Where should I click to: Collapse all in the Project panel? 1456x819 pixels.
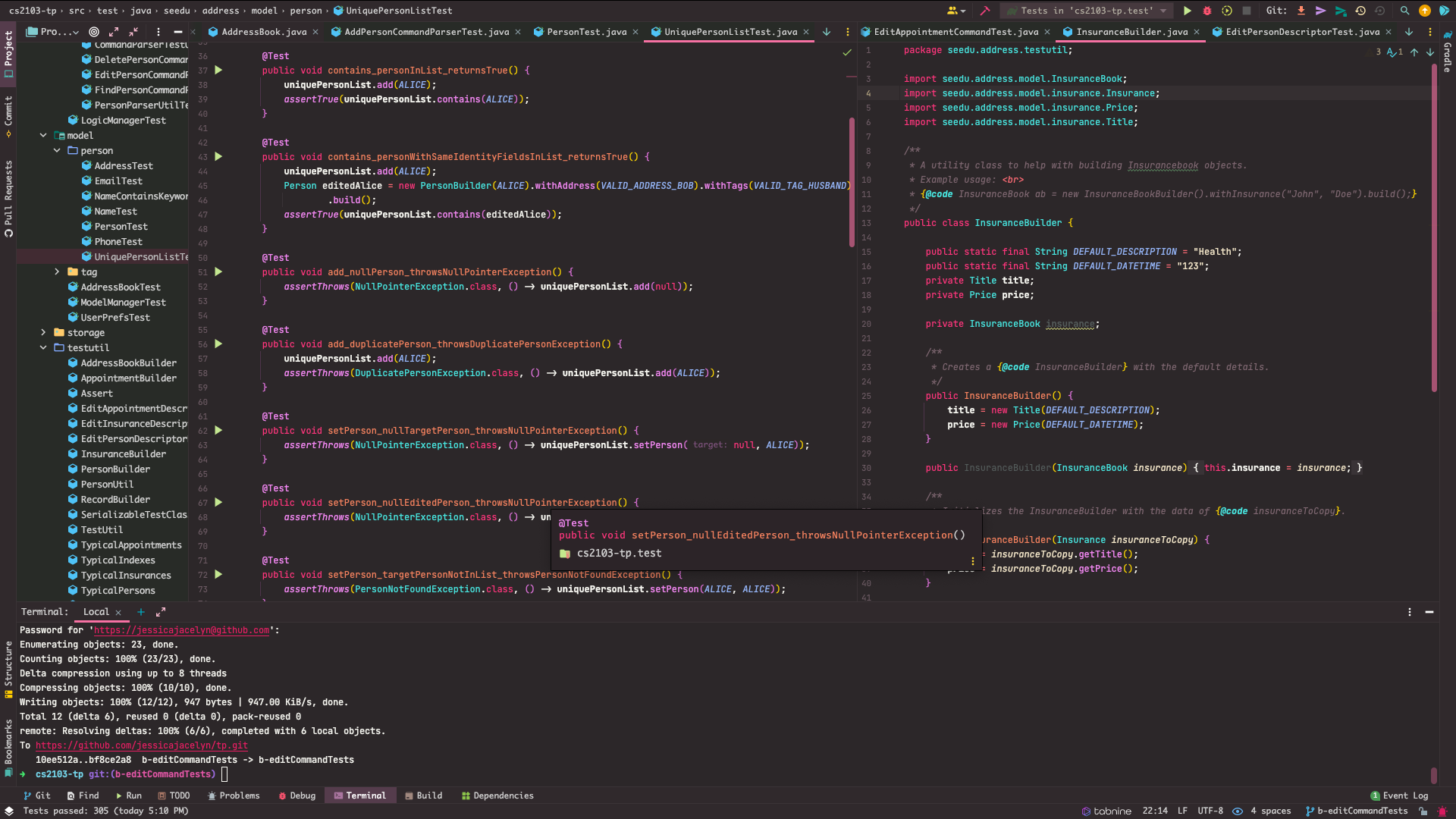point(133,32)
